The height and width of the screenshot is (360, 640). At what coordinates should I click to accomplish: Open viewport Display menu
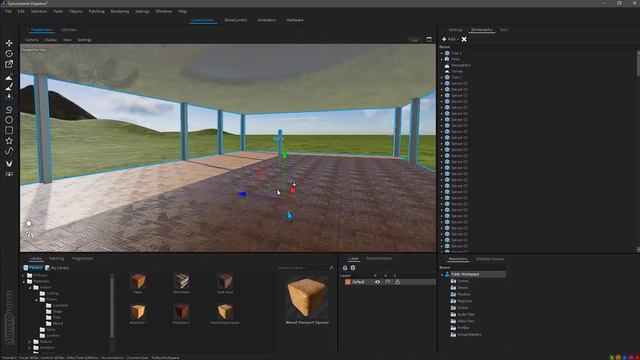[51, 40]
